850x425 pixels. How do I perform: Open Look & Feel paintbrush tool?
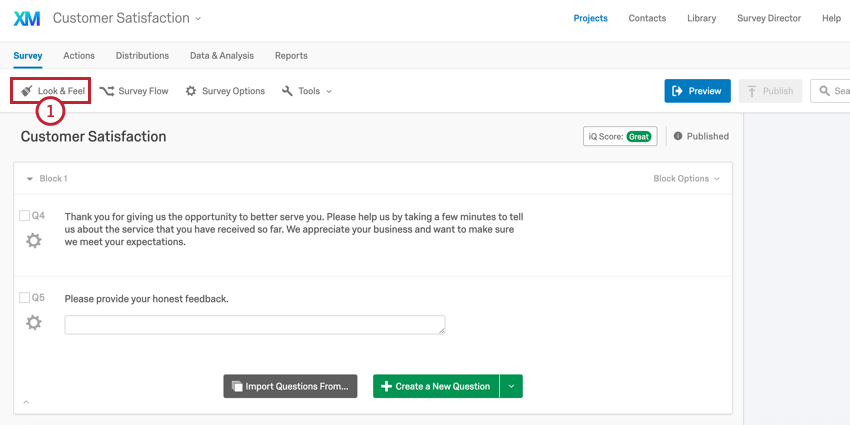coord(27,91)
